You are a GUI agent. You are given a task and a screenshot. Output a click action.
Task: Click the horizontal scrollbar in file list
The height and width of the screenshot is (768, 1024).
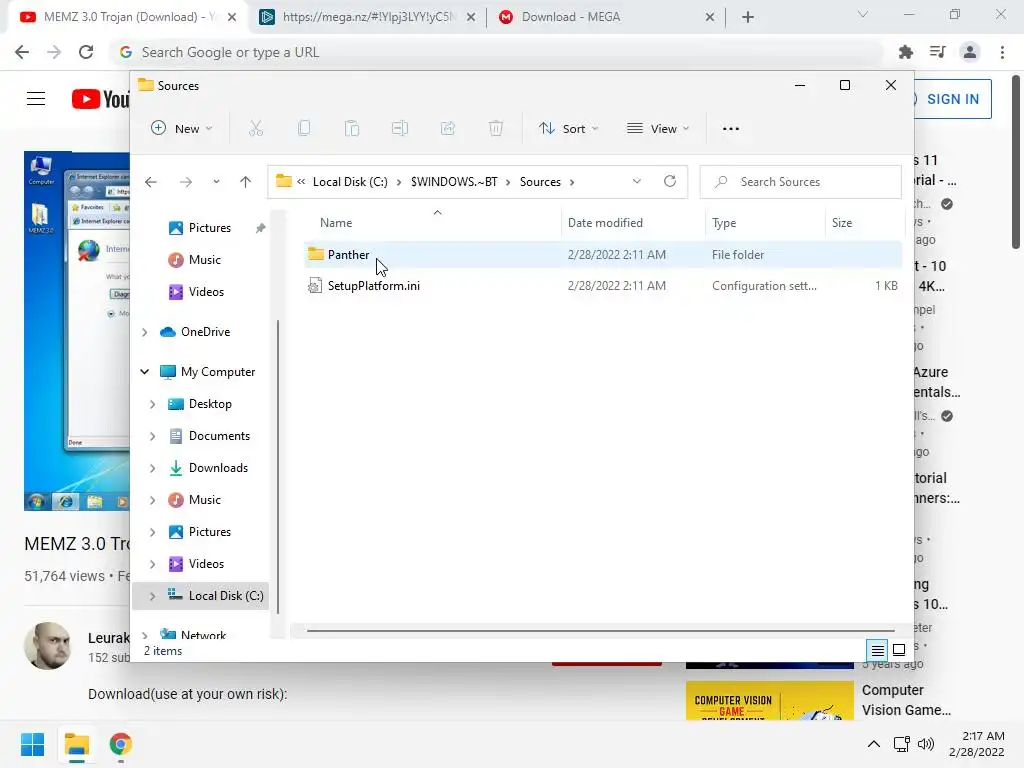pos(600,631)
